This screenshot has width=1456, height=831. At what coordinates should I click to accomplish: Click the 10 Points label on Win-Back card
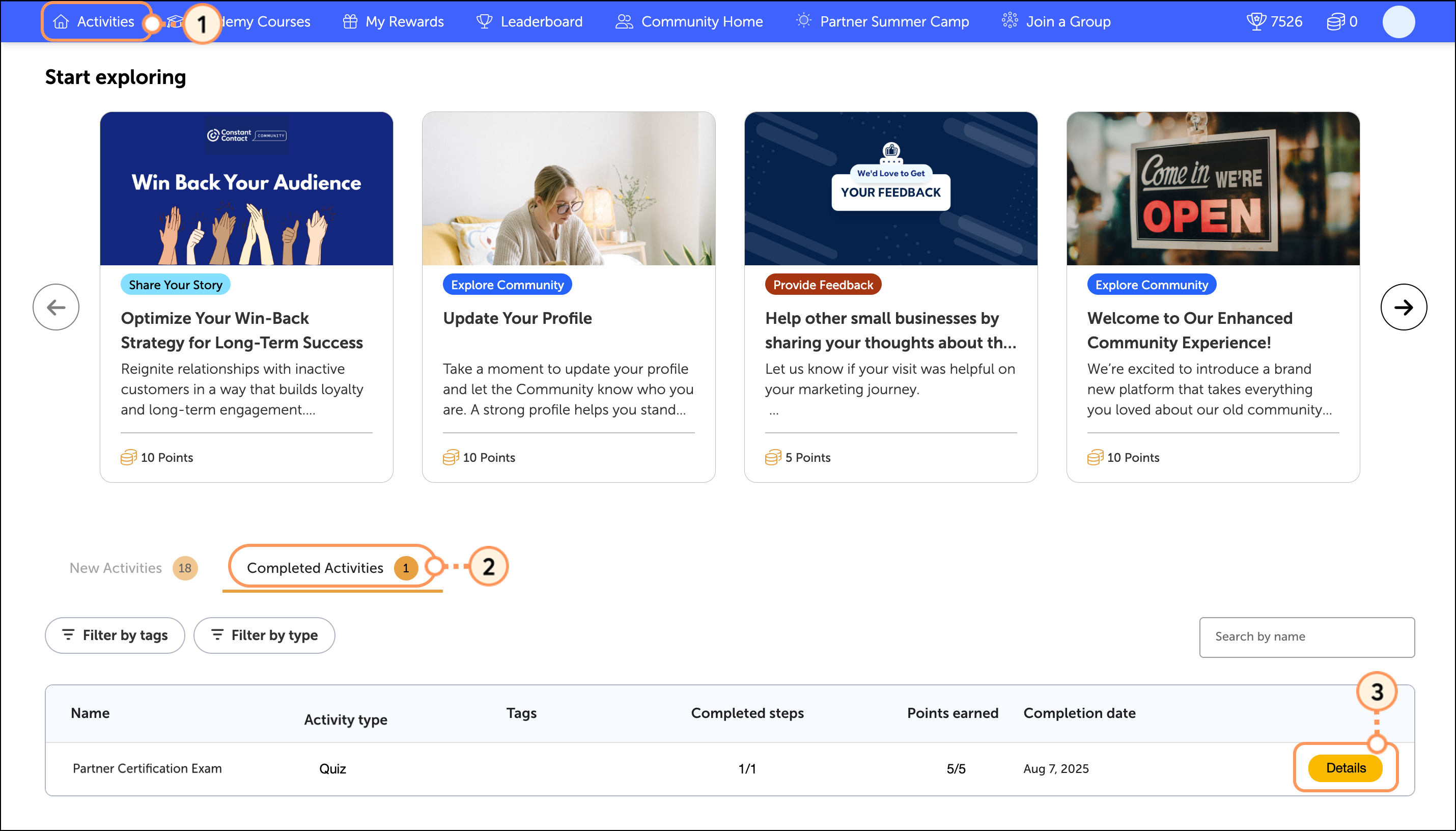pyautogui.click(x=166, y=458)
